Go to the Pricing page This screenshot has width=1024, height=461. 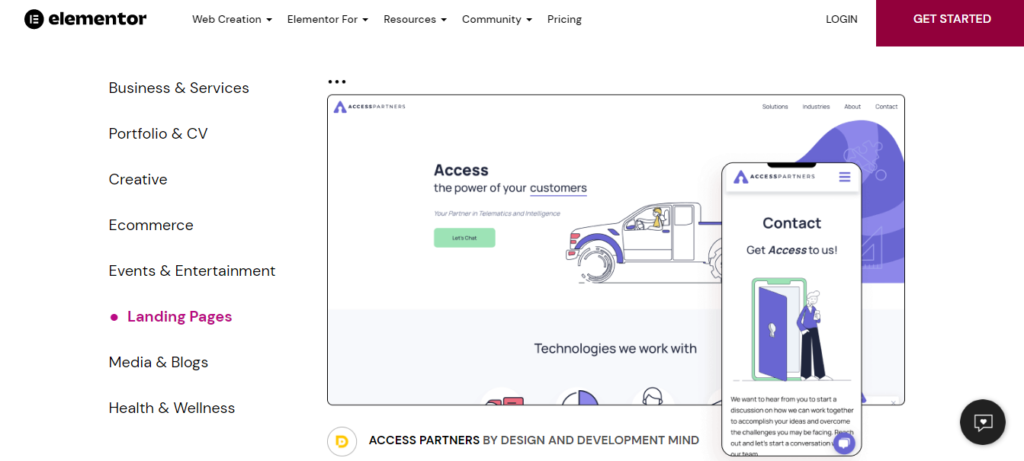564,19
